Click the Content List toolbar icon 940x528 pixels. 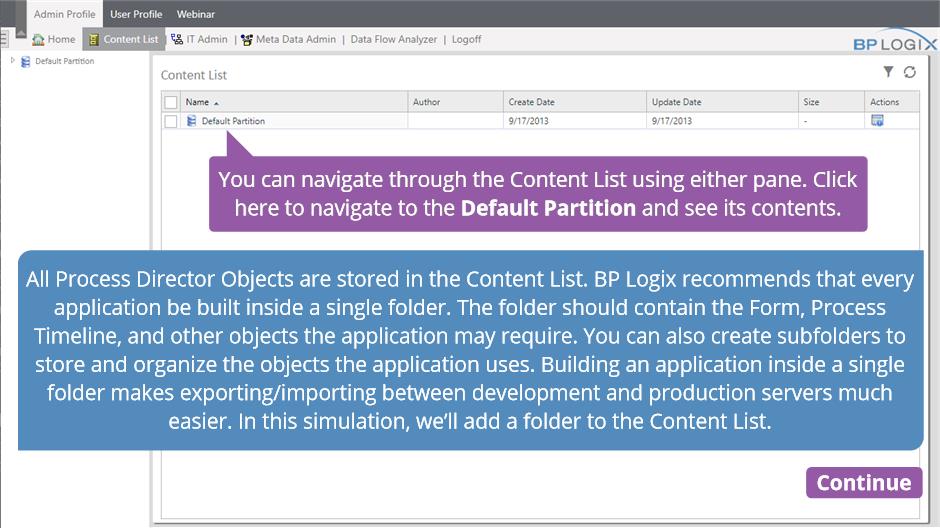(94, 40)
